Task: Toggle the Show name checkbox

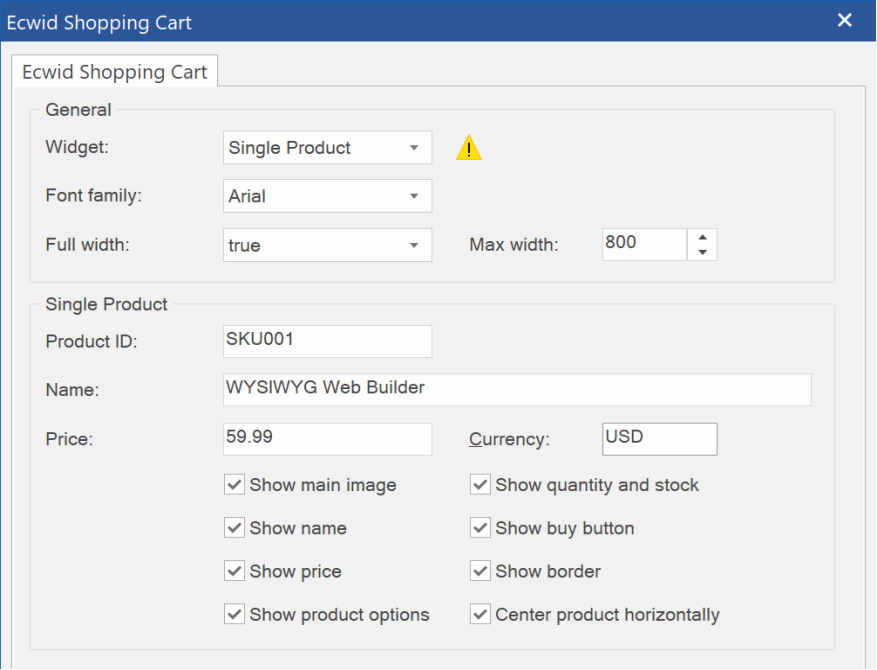Action: coord(235,528)
